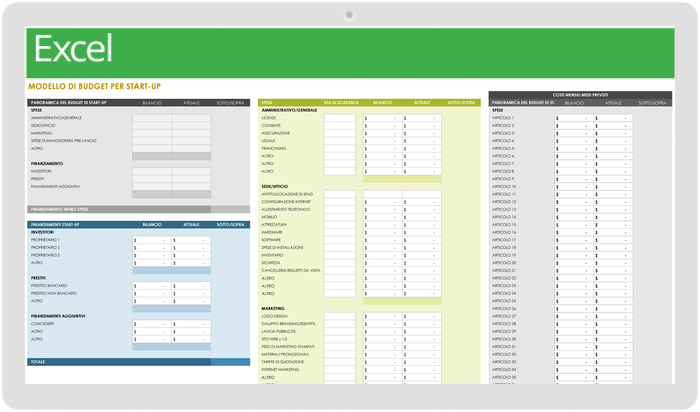Click the 'Mobilio' row label

(269, 217)
